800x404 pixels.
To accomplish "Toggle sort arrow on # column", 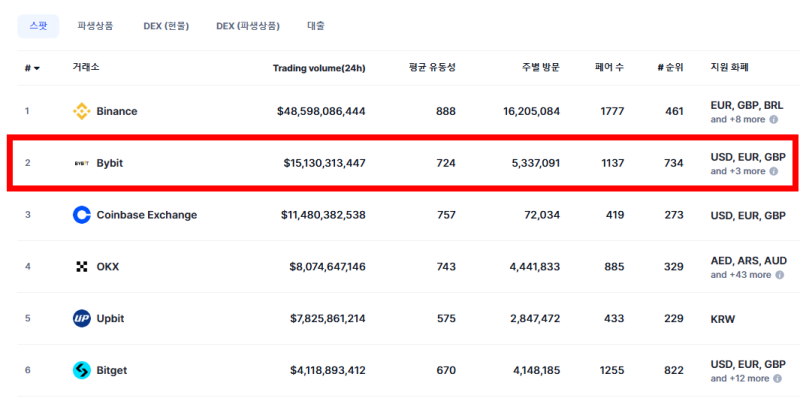I will click(x=37, y=68).
